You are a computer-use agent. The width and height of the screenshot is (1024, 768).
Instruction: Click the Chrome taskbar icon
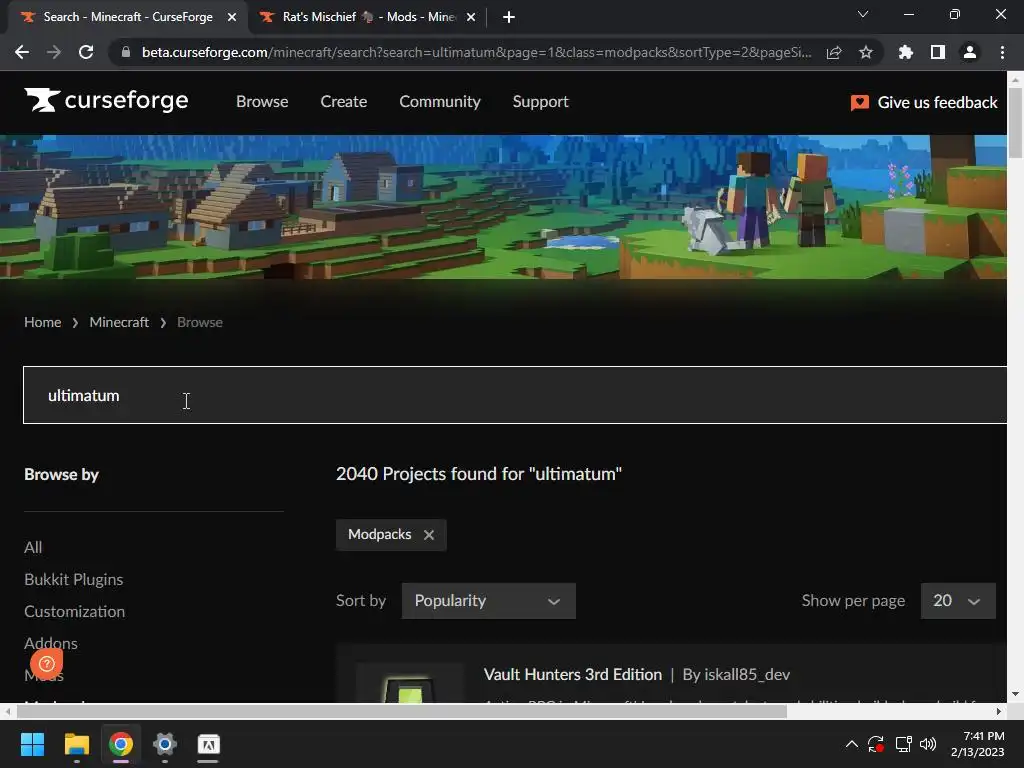click(121, 744)
